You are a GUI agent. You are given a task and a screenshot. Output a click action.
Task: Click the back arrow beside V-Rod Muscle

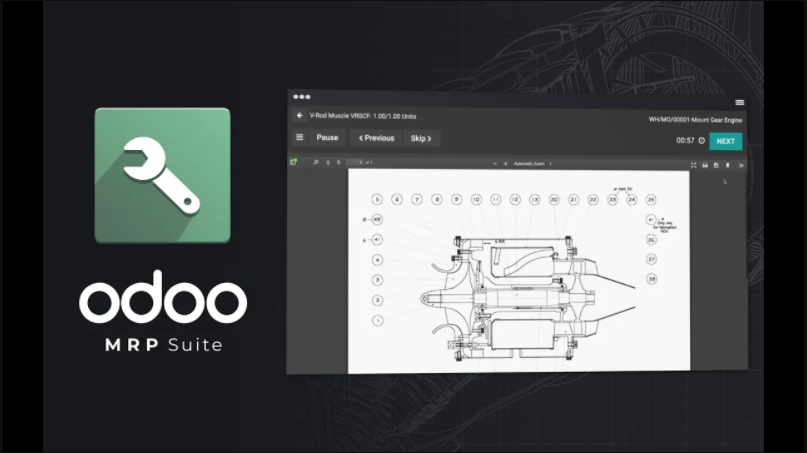coord(300,115)
